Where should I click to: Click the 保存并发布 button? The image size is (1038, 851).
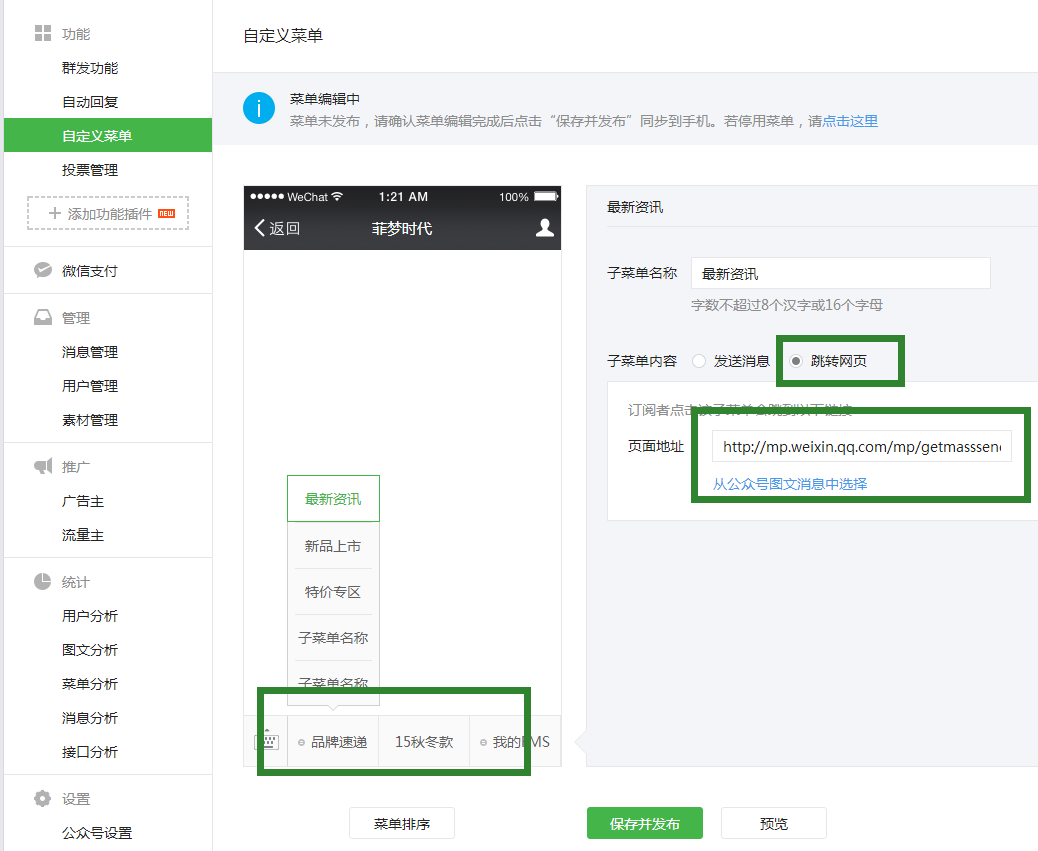[x=645, y=823]
